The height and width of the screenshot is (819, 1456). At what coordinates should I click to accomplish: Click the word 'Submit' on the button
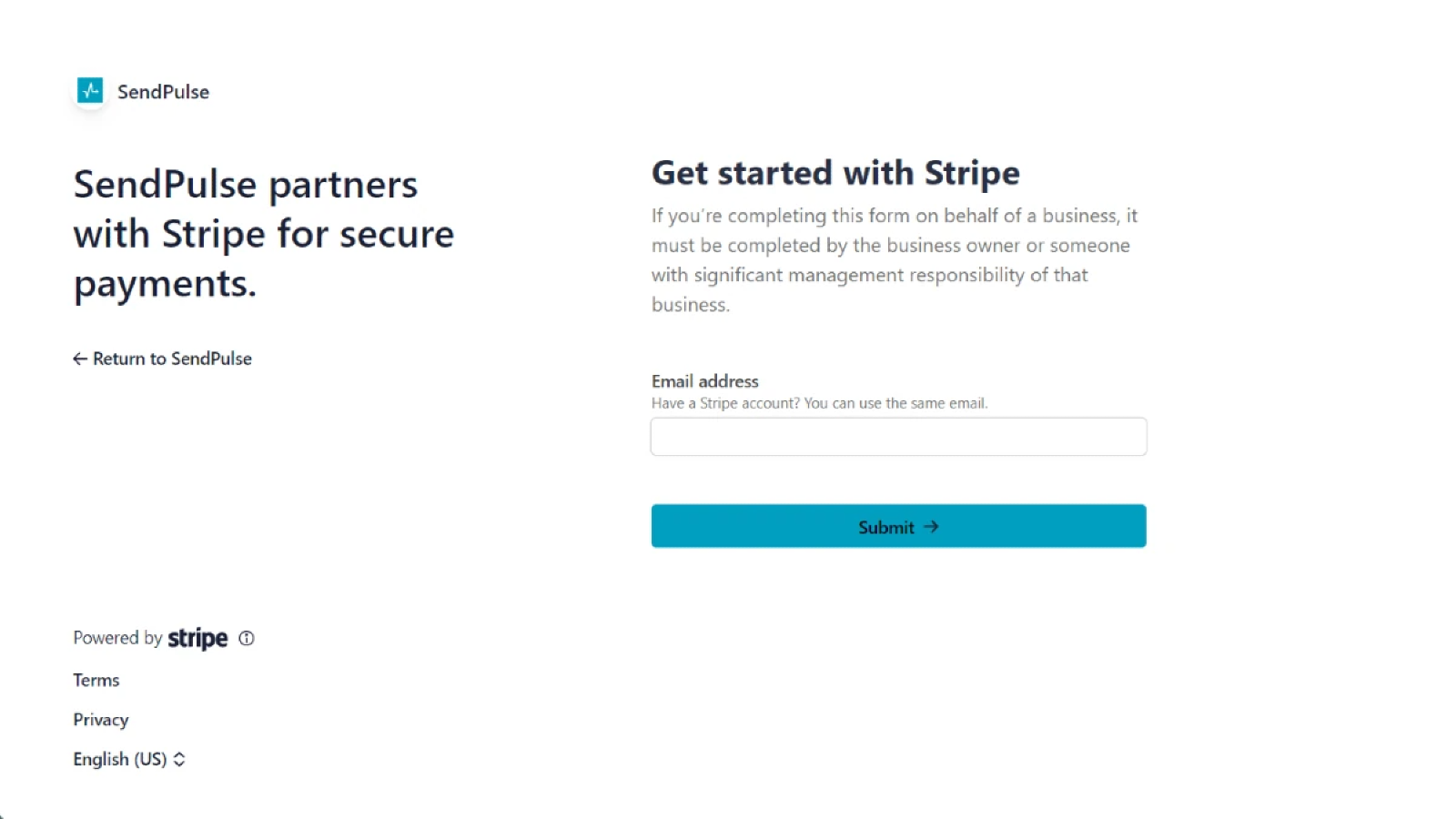click(x=885, y=527)
